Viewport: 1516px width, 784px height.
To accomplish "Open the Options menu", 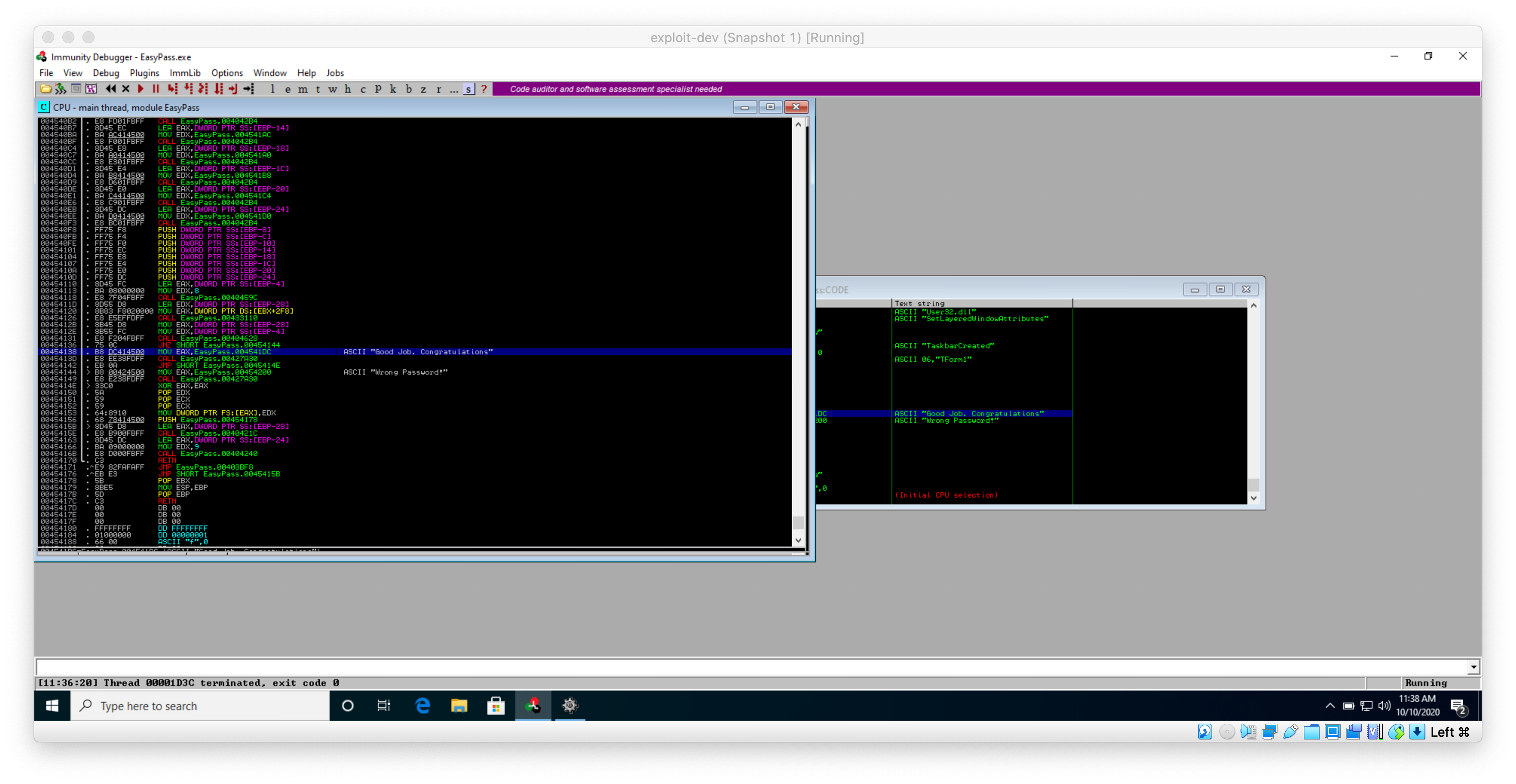I will tap(227, 73).
